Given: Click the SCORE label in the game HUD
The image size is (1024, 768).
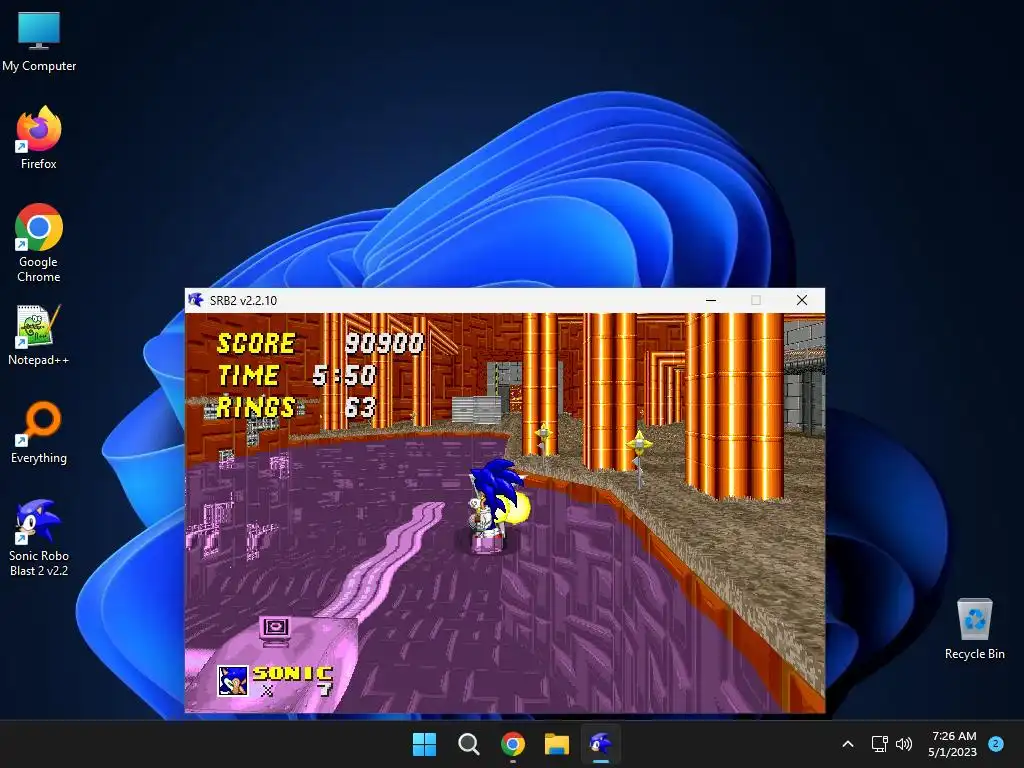Looking at the screenshot, I should pos(255,344).
